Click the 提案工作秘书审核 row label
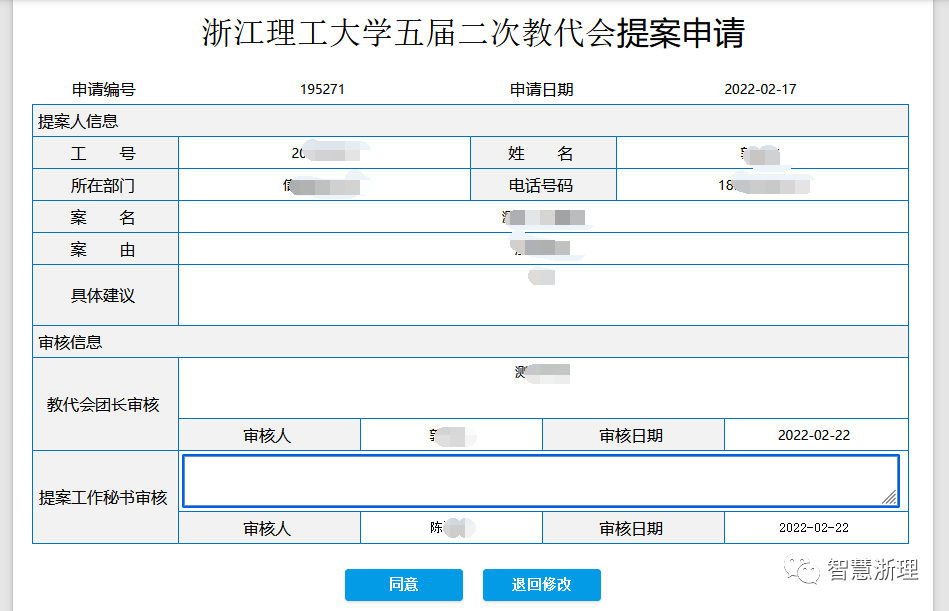 (x=103, y=498)
